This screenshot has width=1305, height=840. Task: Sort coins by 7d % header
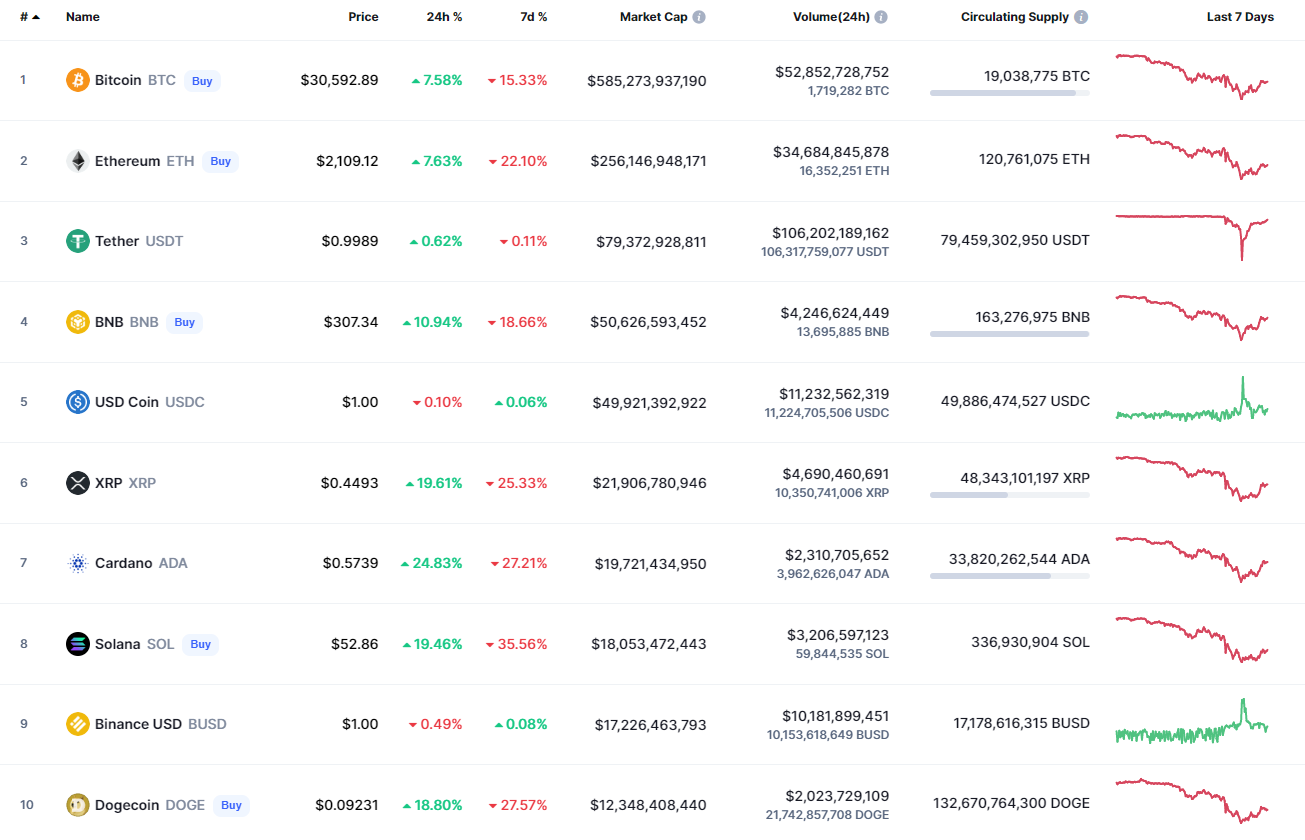click(x=533, y=17)
